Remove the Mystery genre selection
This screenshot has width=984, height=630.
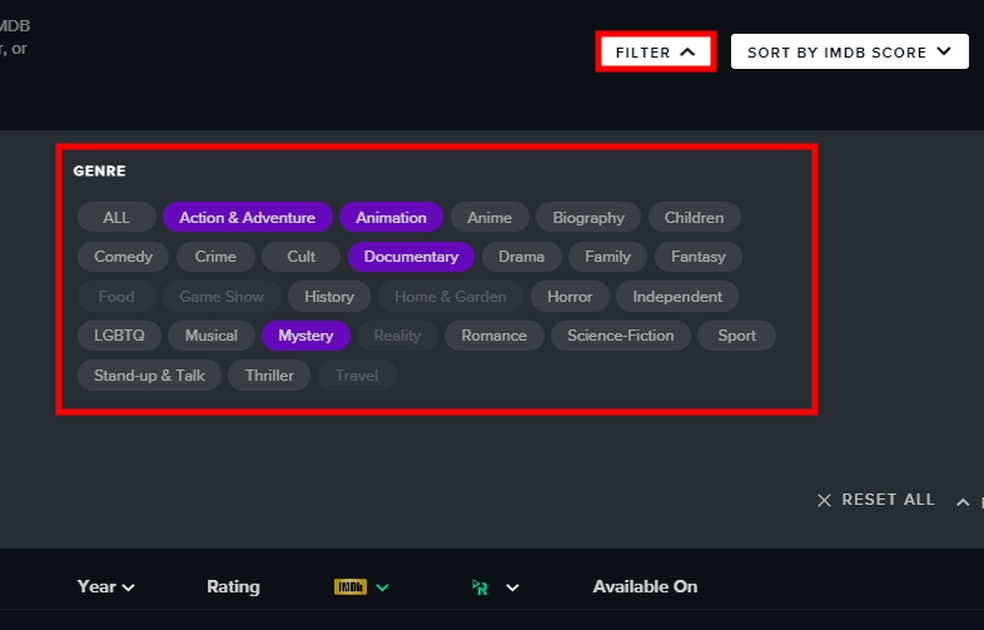click(306, 336)
